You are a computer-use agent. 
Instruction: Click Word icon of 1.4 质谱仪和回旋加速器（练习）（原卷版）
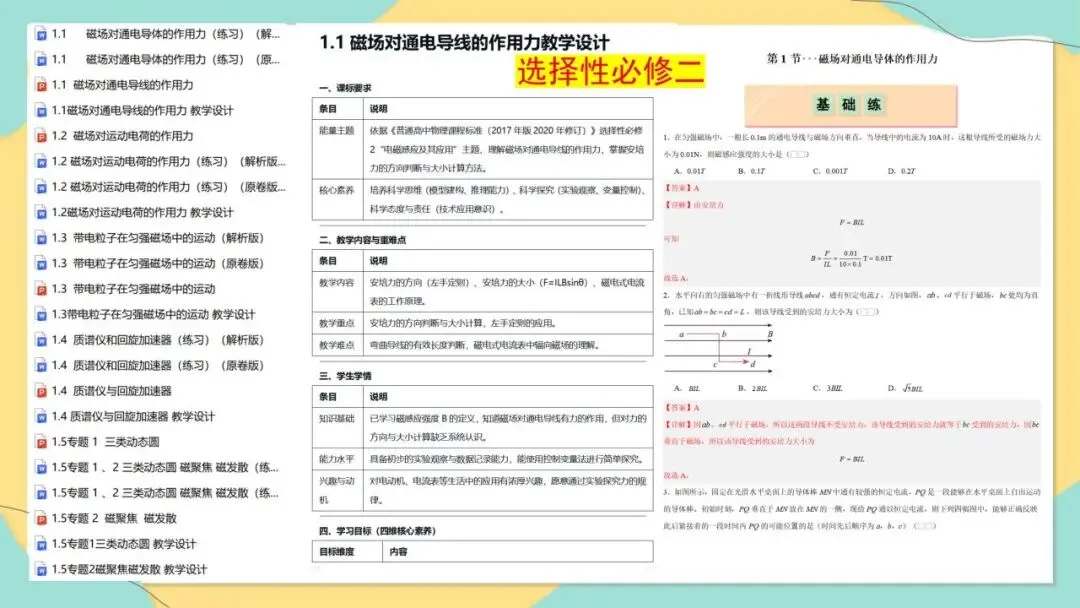click(41, 366)
